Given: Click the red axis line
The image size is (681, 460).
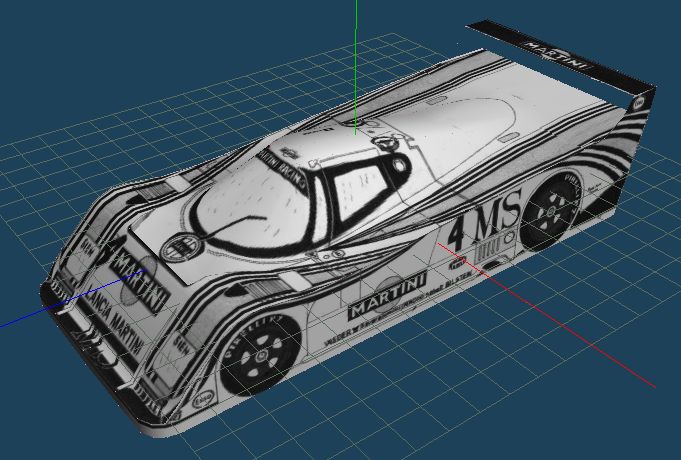Looking at the screenshot, I should pyautogui.click(x=546, y=315).
